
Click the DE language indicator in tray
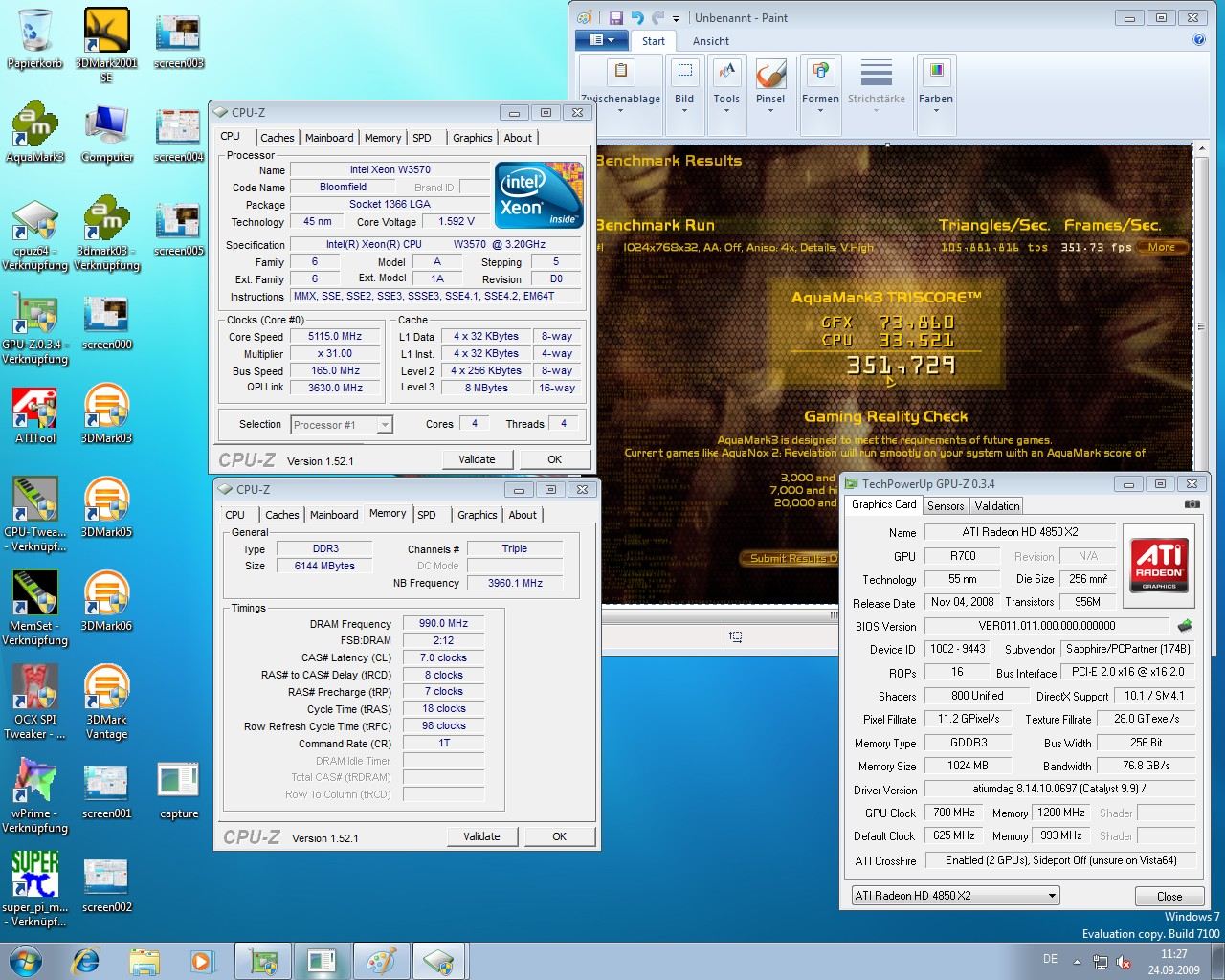point(1050,959)
